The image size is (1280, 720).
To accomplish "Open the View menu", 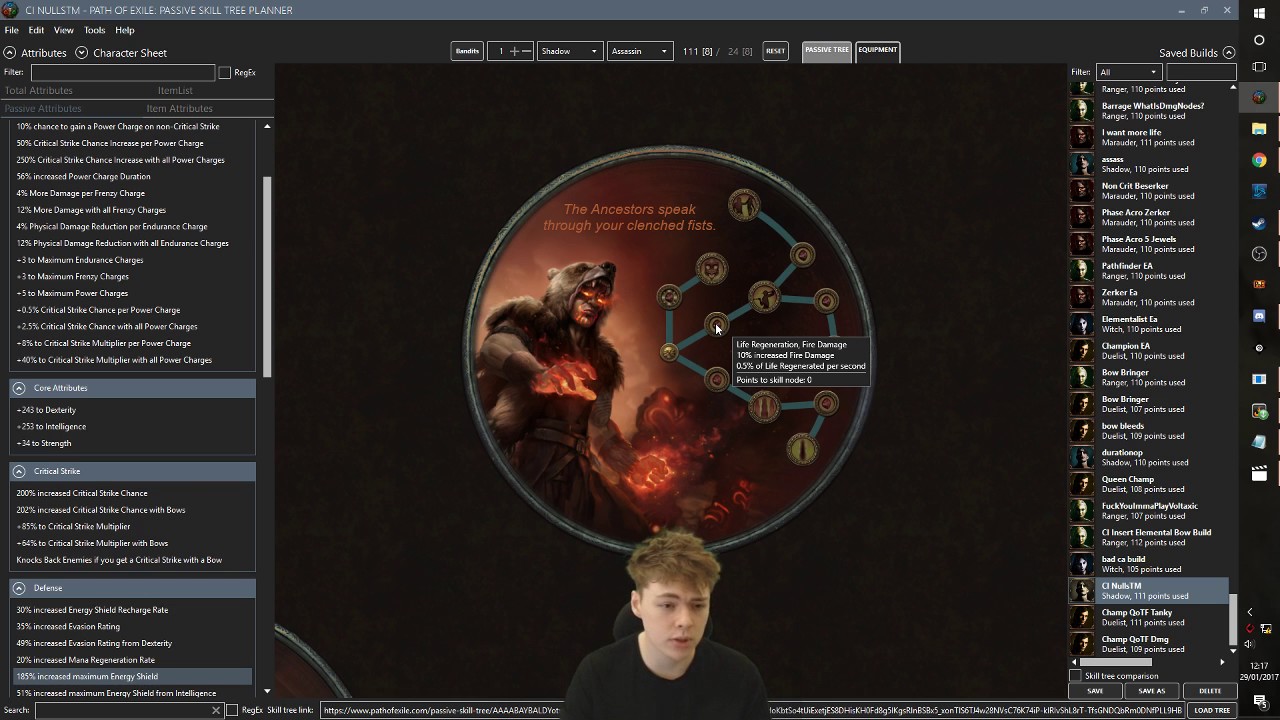I will pos(64,30).
